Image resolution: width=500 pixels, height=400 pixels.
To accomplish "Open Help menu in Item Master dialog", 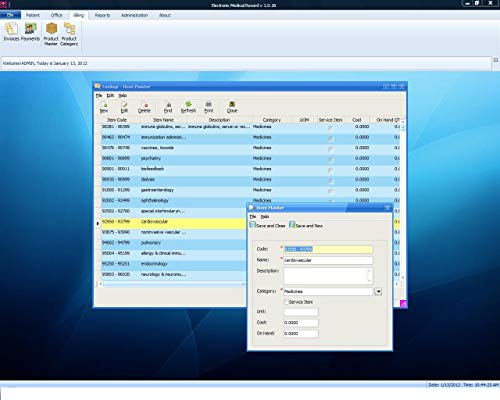I will [x=265, y=217].
